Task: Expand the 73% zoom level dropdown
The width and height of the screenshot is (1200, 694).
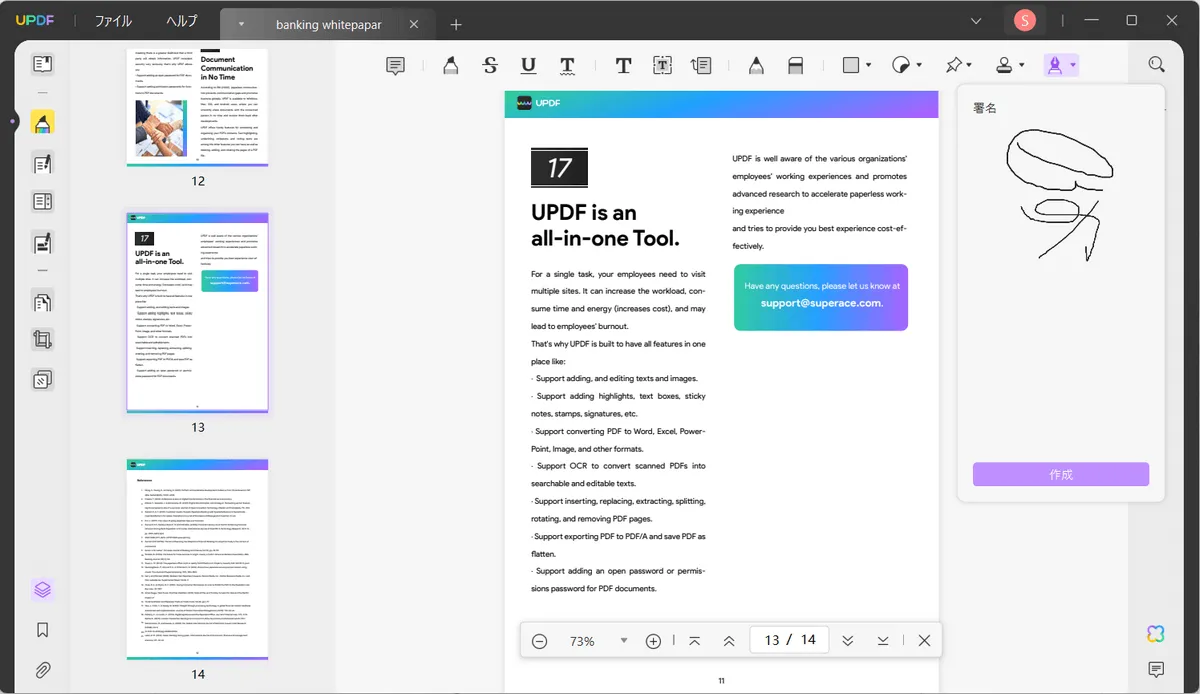Action: tap(624, 641)
